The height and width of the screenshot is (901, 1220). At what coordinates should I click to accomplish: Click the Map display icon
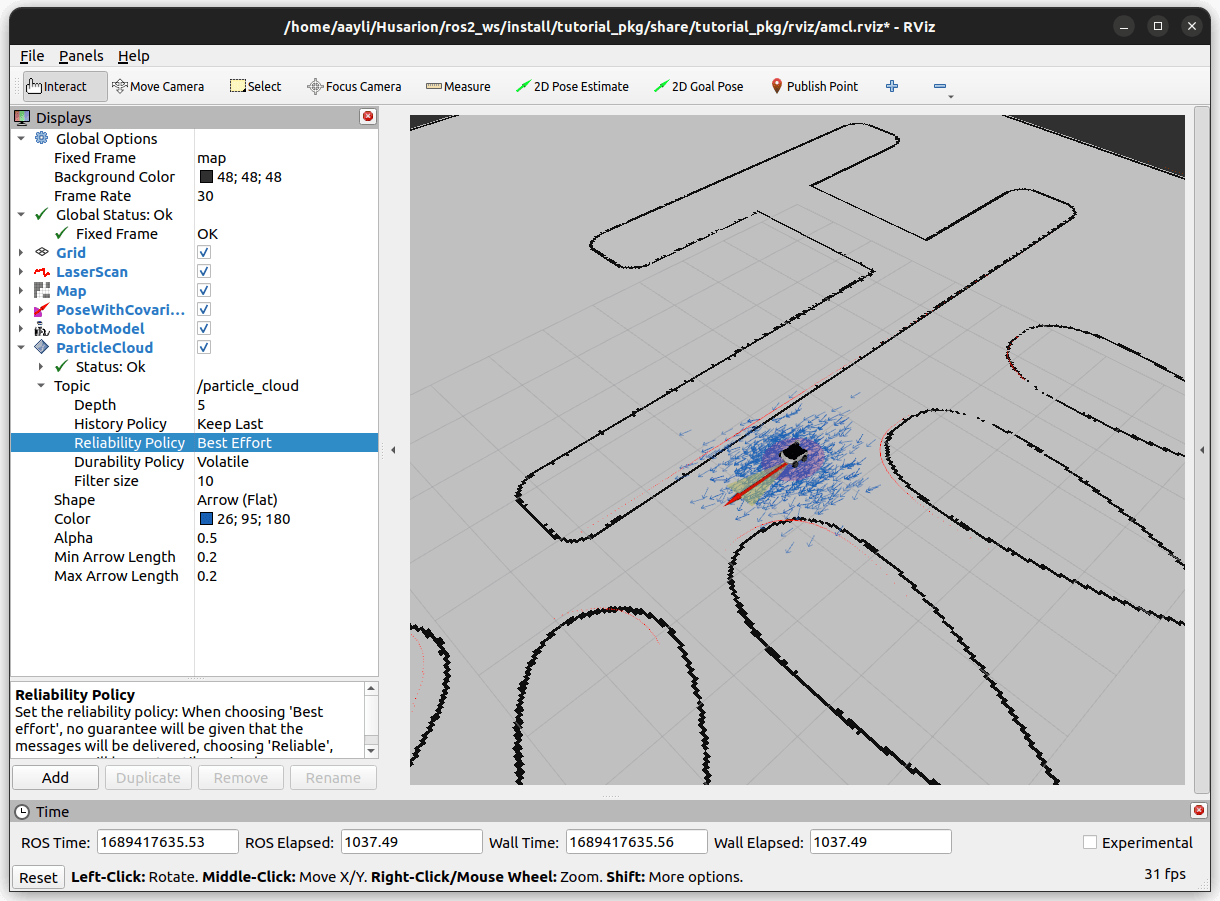42,291
